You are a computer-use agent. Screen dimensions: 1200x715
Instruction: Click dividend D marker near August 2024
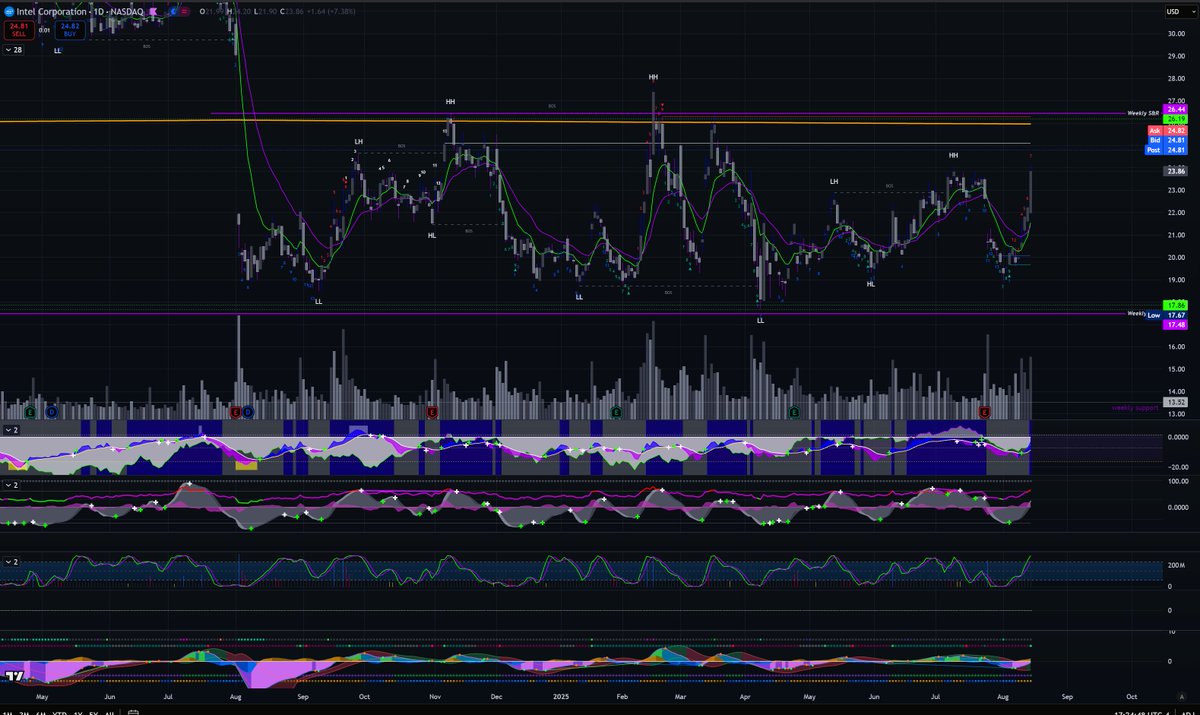pyautogui.click(x=248, y=411)
